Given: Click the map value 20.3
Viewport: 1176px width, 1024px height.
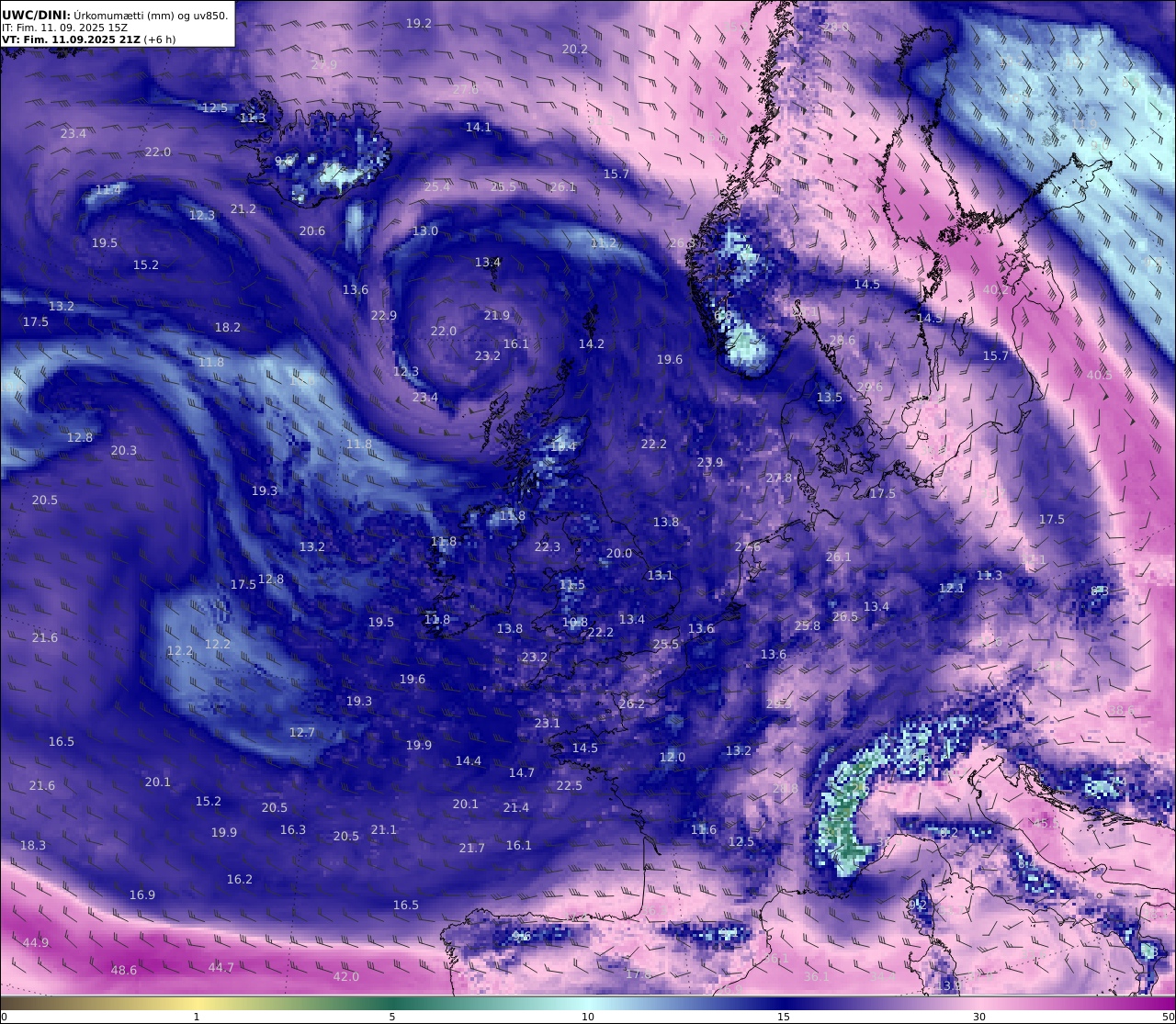Looking at the screenshot, I should [124, 450].
